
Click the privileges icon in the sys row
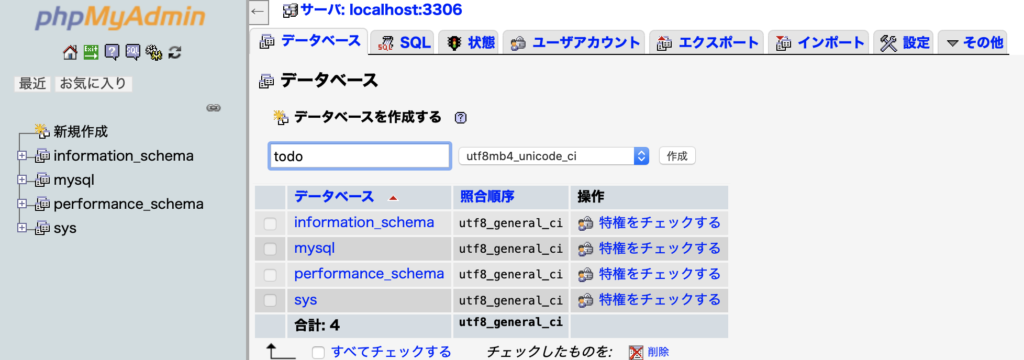pyautogui.click(x=586, y=300)
